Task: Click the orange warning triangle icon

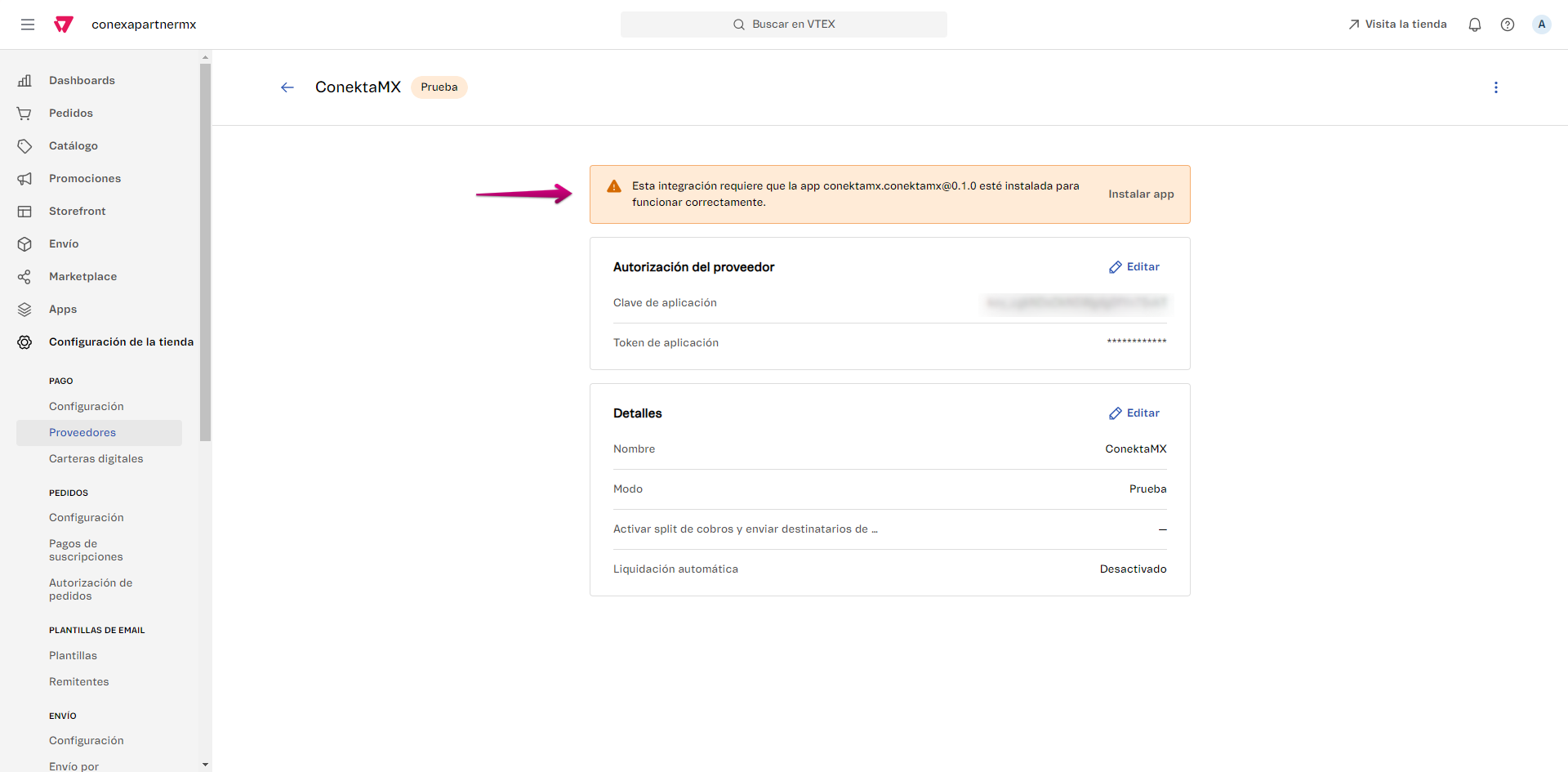Action: tap(614, 186)
